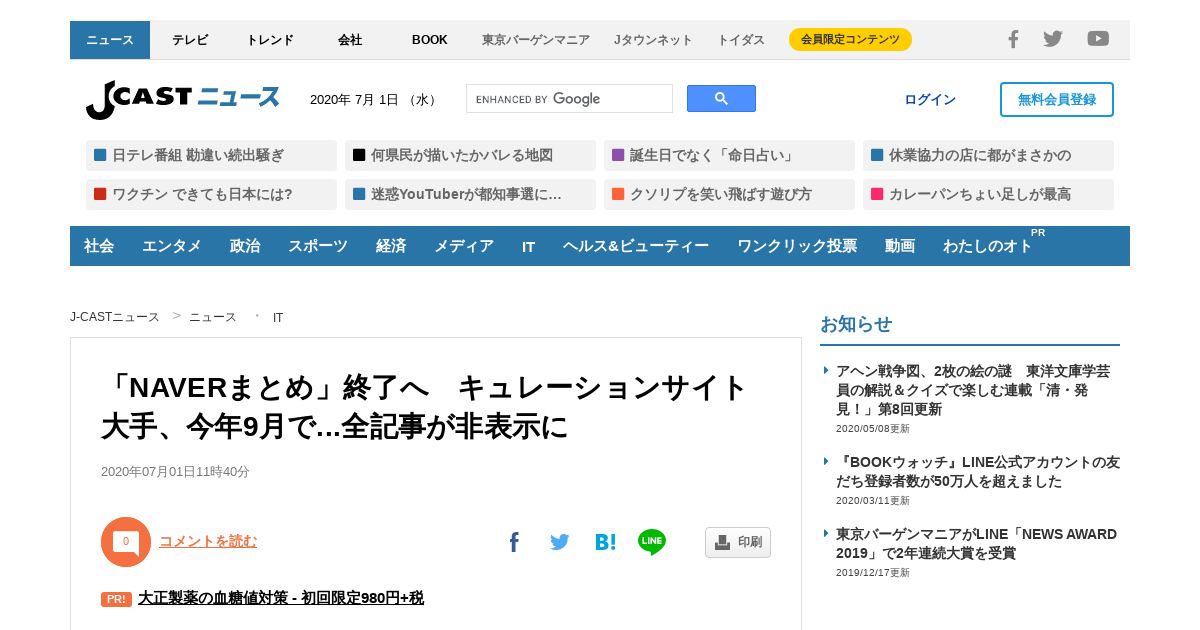The height and width of the screenshot is (630, 1200).
Task: Click the ログイン link
Action: [930, 100]
